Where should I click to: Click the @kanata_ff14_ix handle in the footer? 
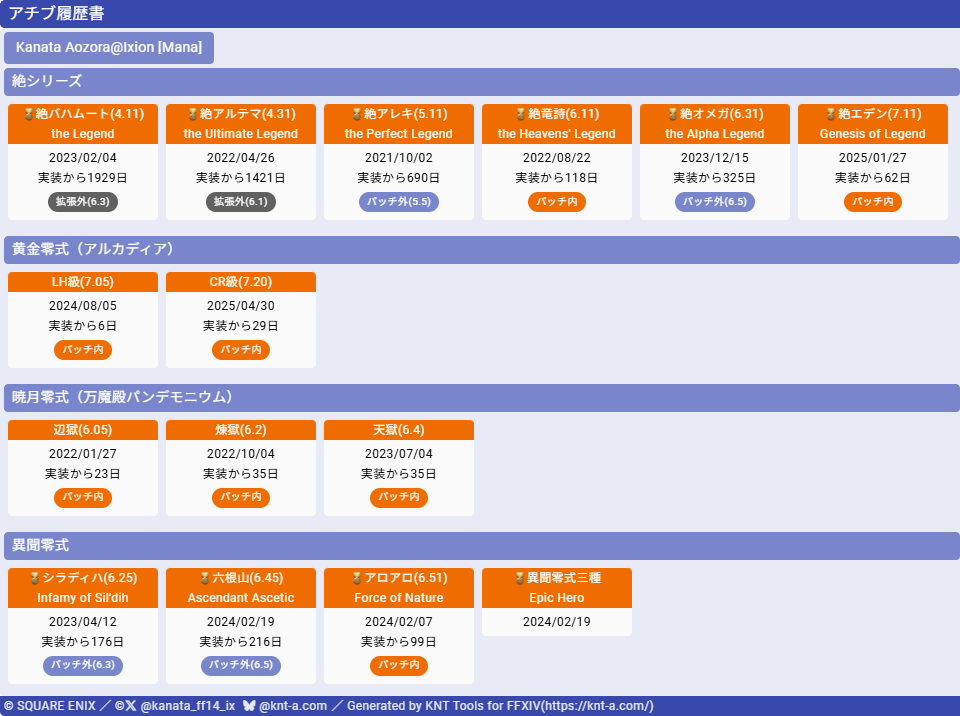(188, 706)
